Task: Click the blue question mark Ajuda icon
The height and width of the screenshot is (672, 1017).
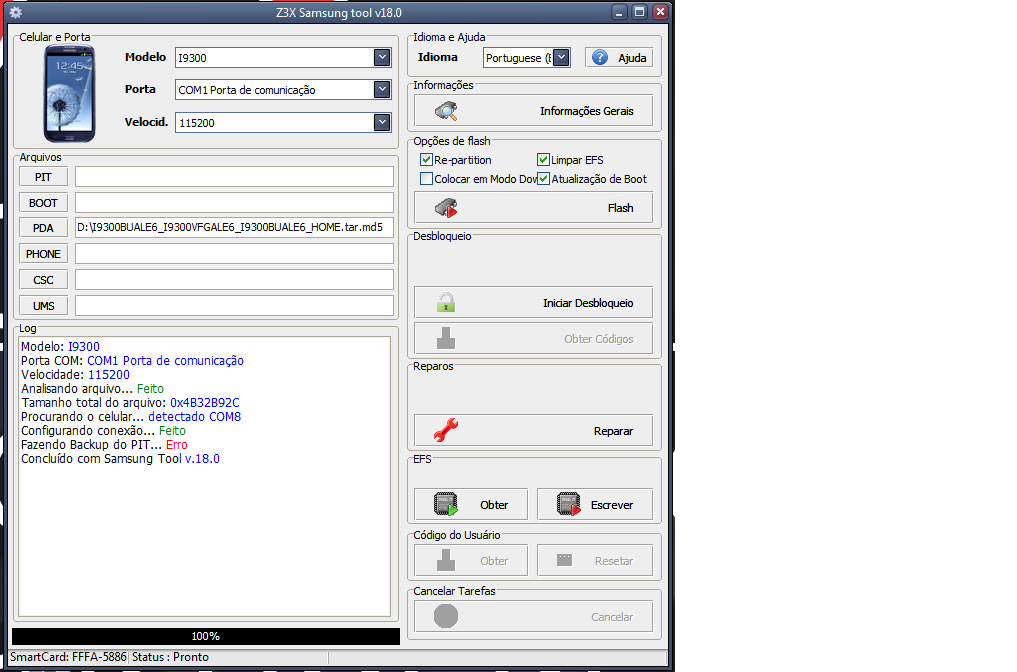Action: pyautogui.click(x=600, y=58)
